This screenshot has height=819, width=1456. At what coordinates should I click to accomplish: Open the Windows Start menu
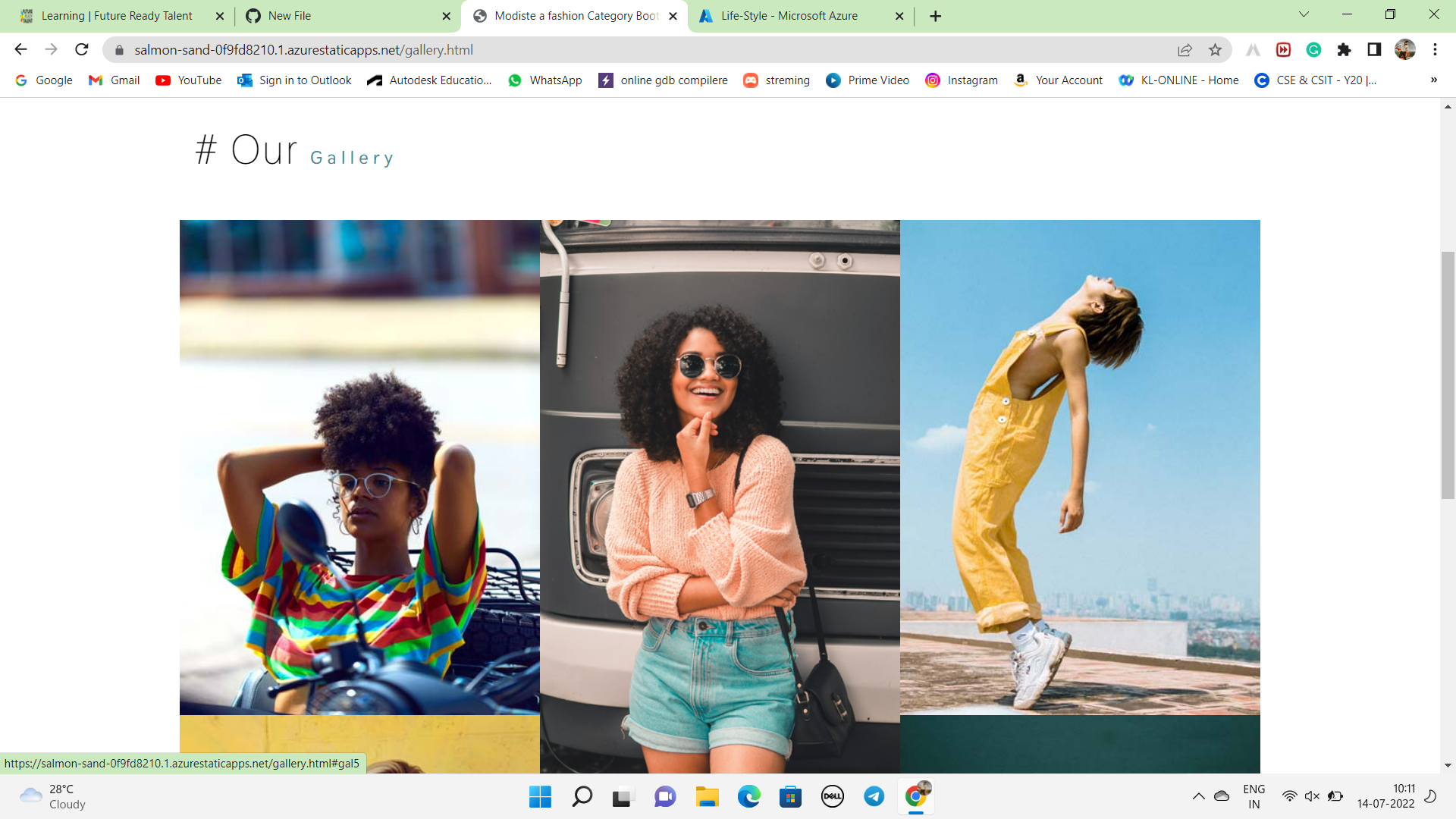(x=540, y=796)
